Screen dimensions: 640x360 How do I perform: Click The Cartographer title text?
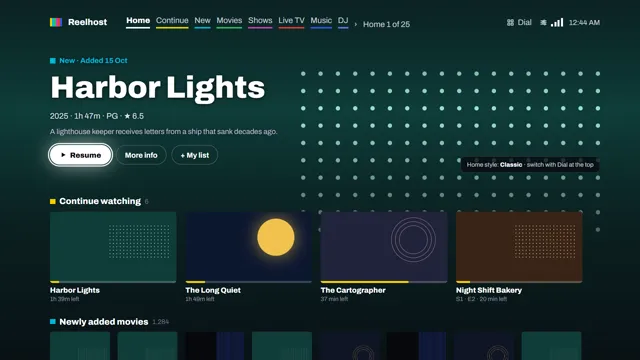click(x=353, y=290)
